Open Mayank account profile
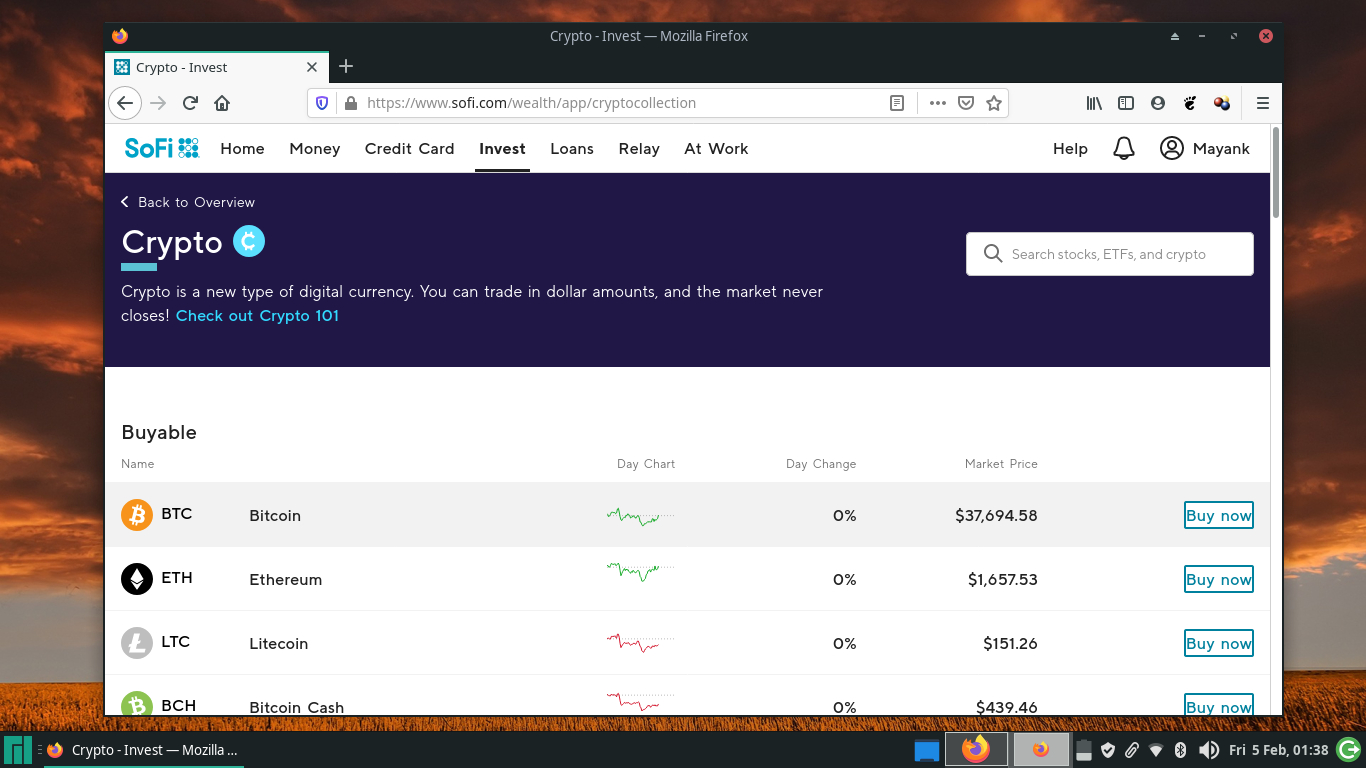1366x768 pixels. pos(1205,148)
